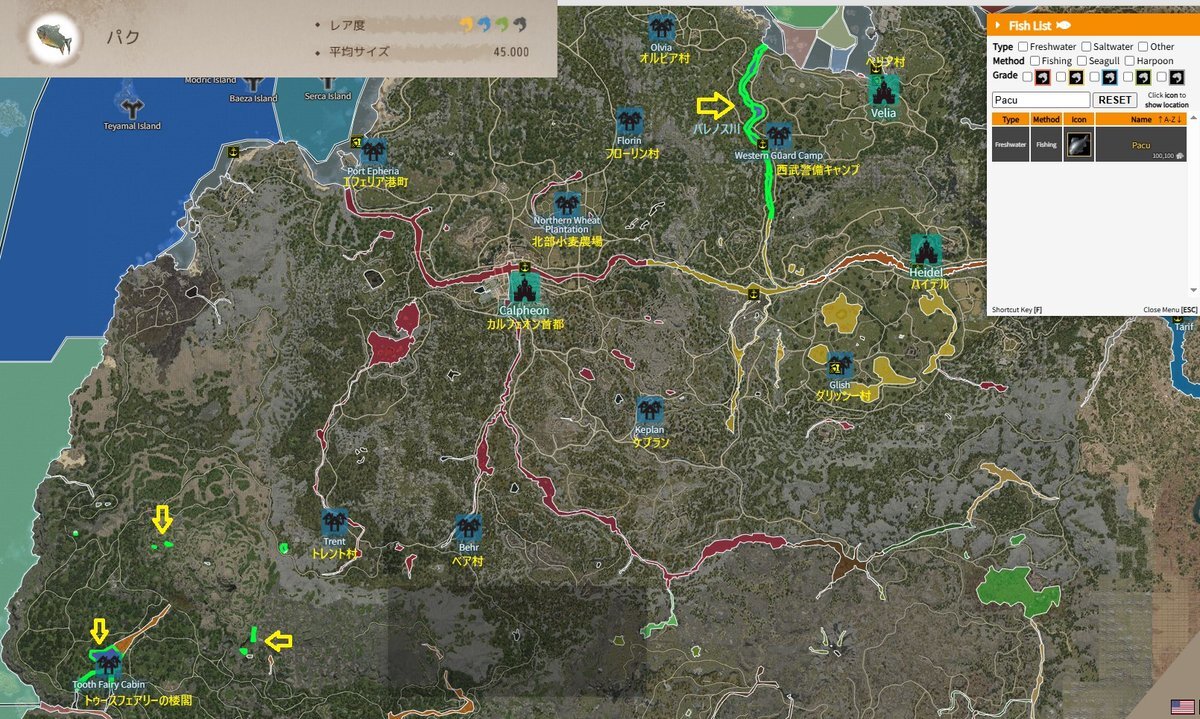Click the Name column header

pos(1141,119)
